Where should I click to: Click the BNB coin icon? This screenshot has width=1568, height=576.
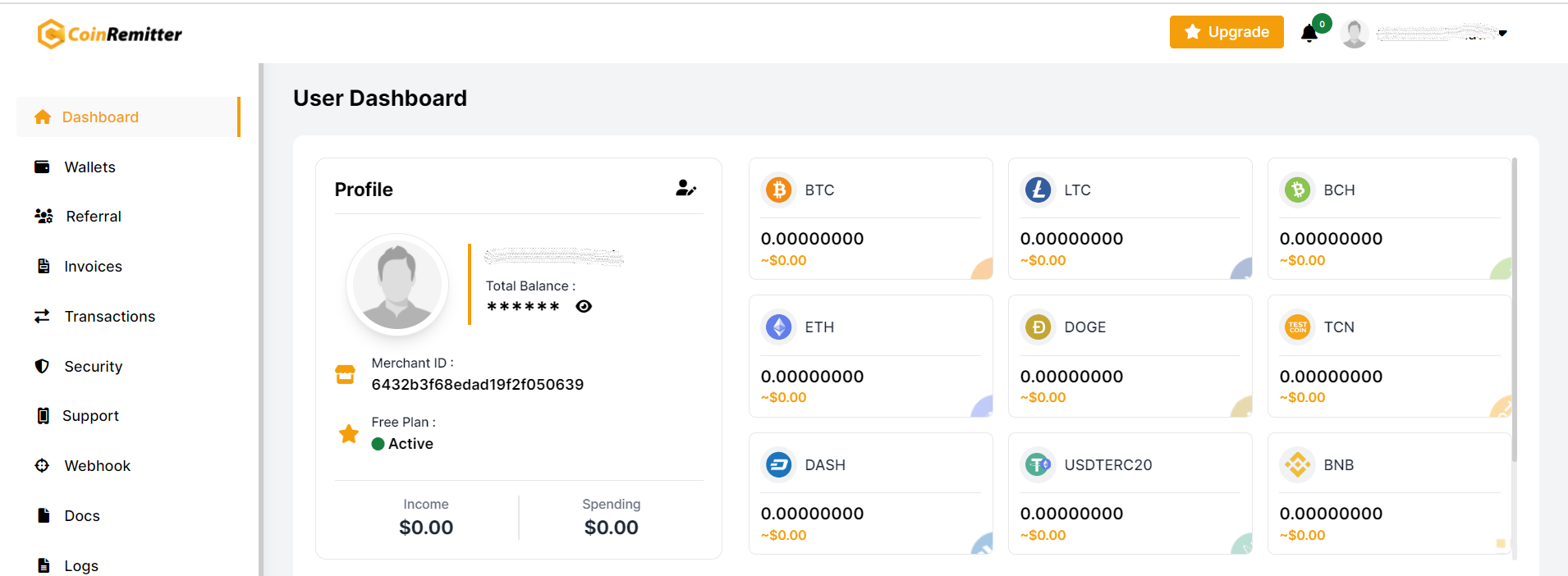click(x=1297, y=465)
